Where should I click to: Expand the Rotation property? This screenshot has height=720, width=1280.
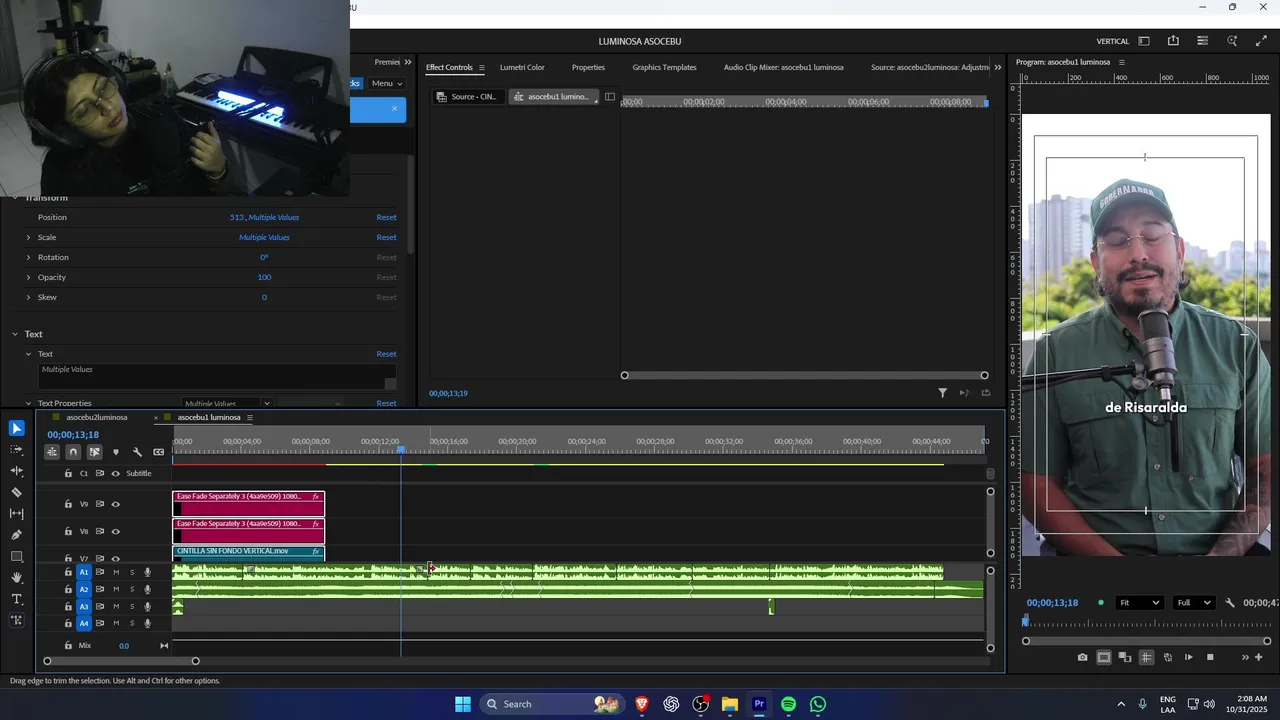(28, 257)
